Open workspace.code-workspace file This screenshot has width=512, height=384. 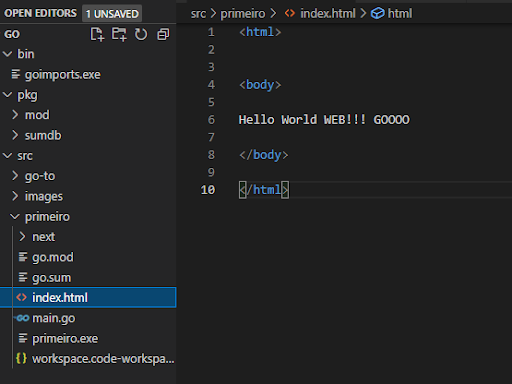pyautogui.click(x=88, y=359)
